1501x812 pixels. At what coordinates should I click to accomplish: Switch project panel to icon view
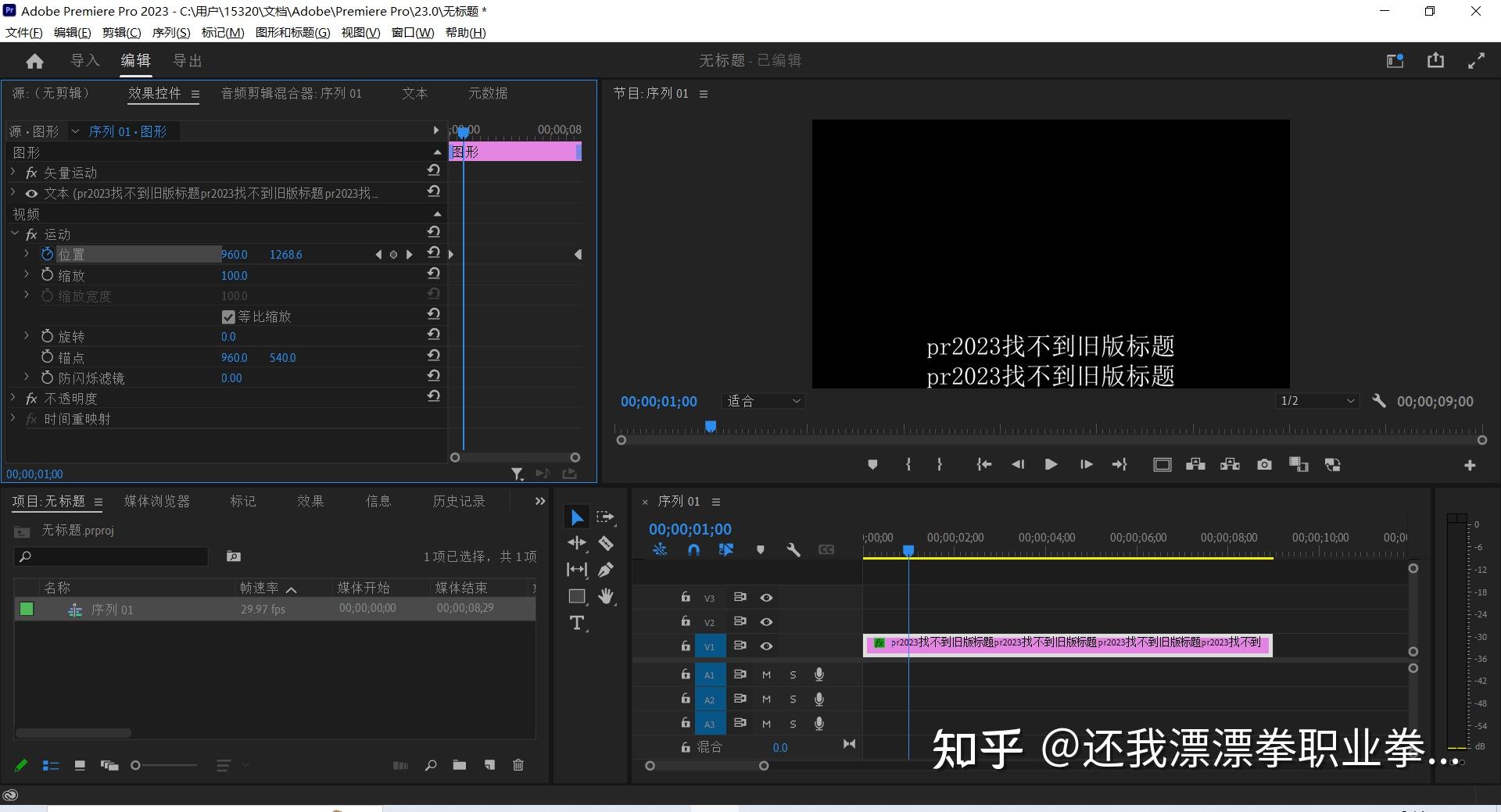click(x=80, y=765)
